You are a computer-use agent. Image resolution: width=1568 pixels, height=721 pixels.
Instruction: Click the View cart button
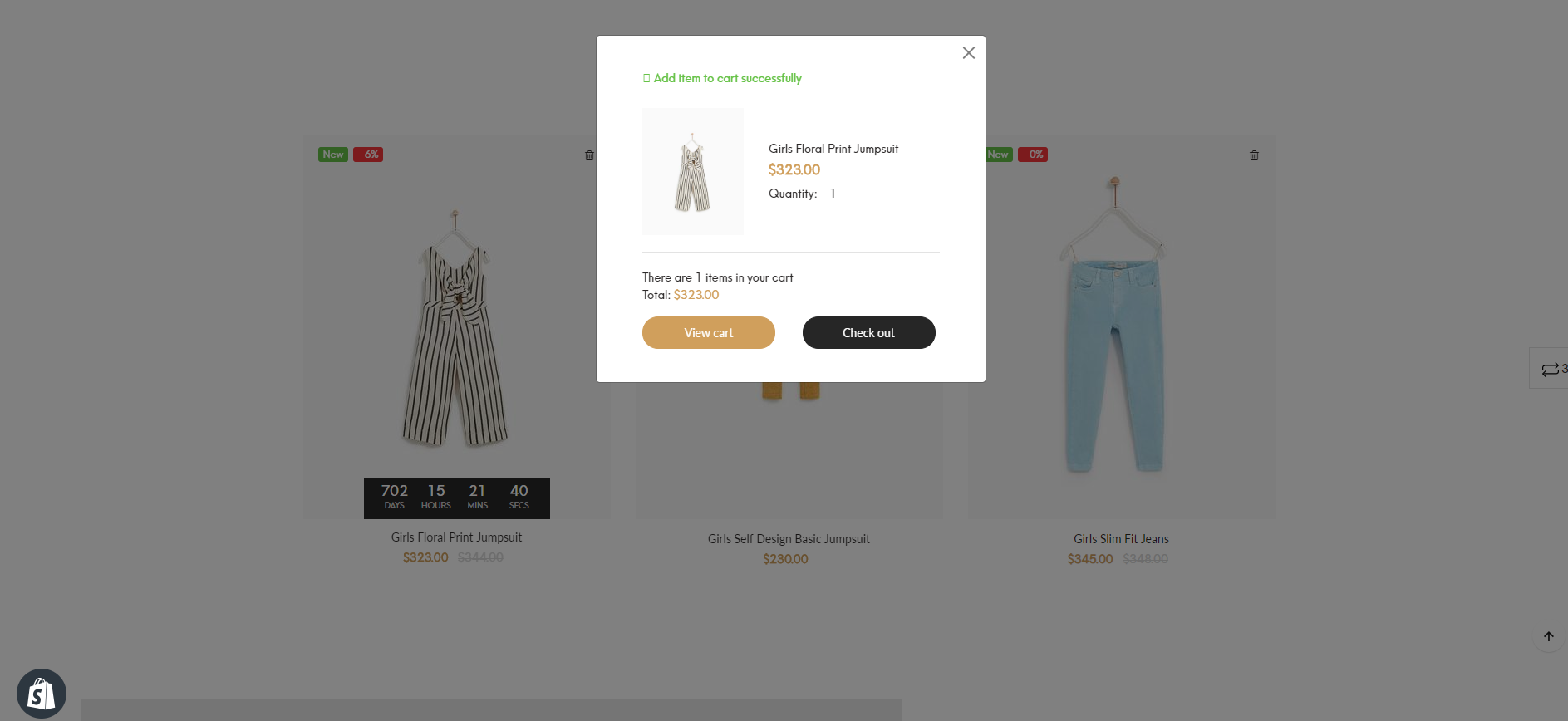(x=708, y=333)
